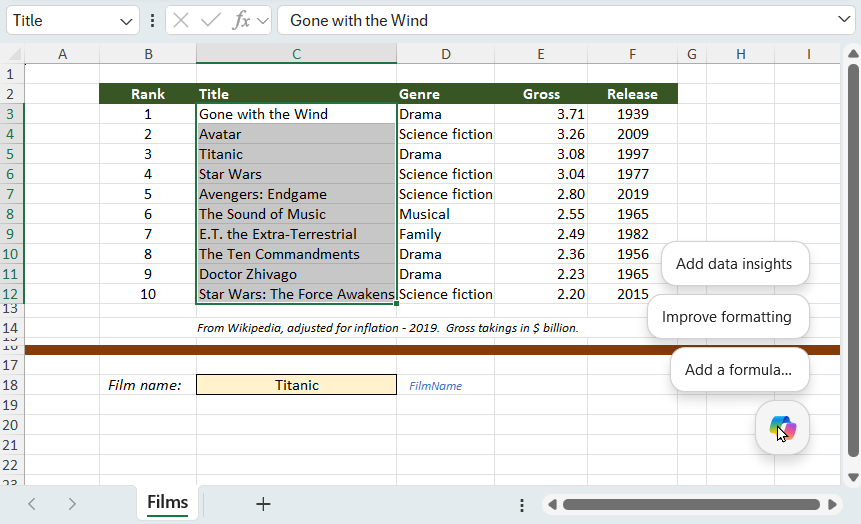Go to previous sheet with left arrow
The image size is (861, 524).
32,504
